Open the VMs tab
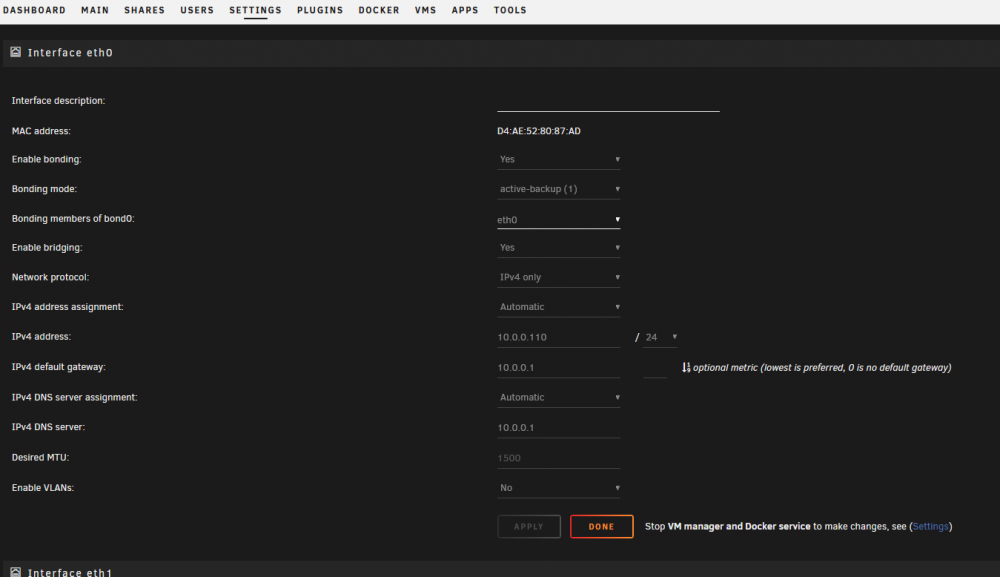The image size is (1000, 577). [425, 10]
